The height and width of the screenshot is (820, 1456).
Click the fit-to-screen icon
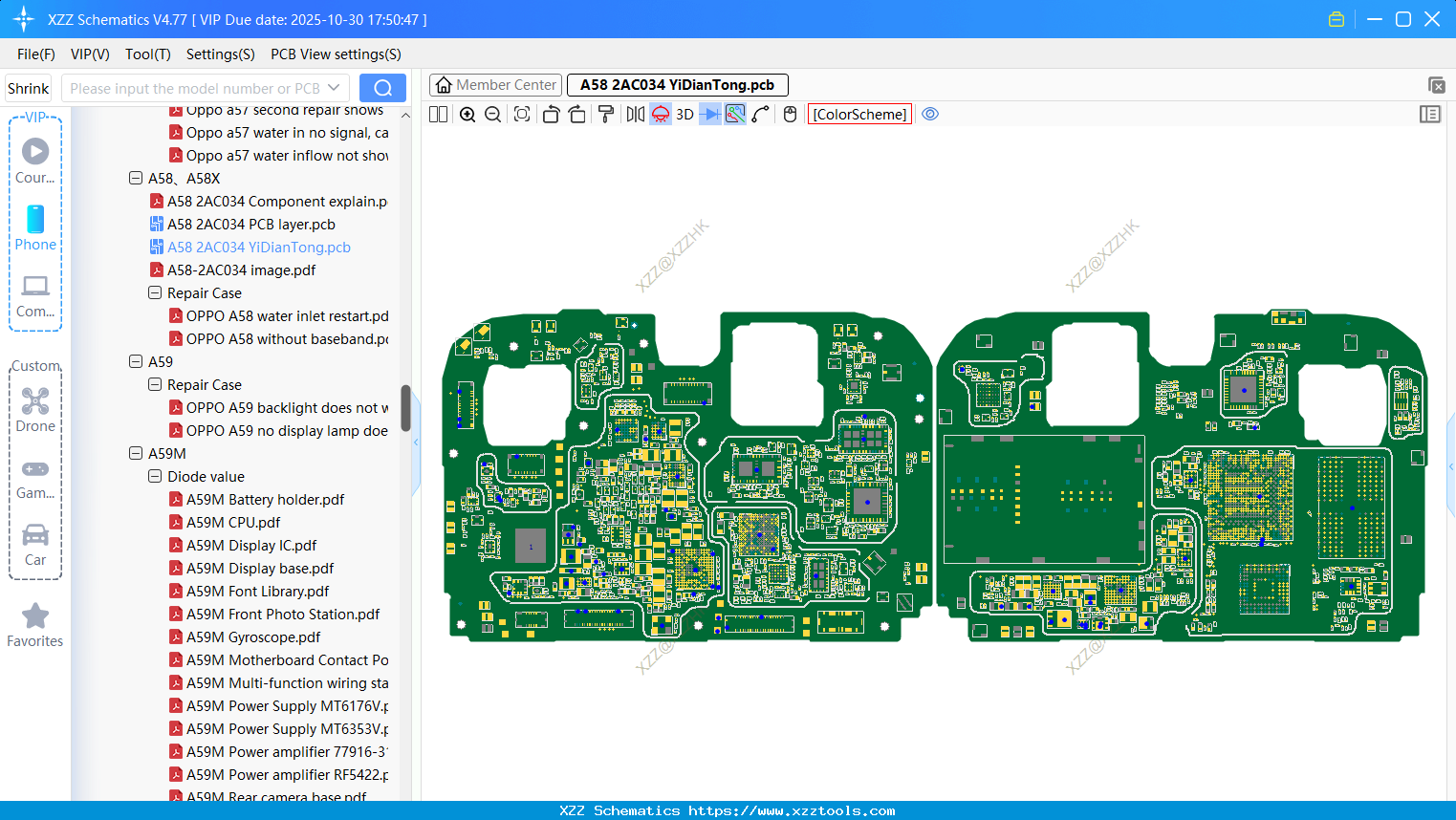[x=522, y=115]
